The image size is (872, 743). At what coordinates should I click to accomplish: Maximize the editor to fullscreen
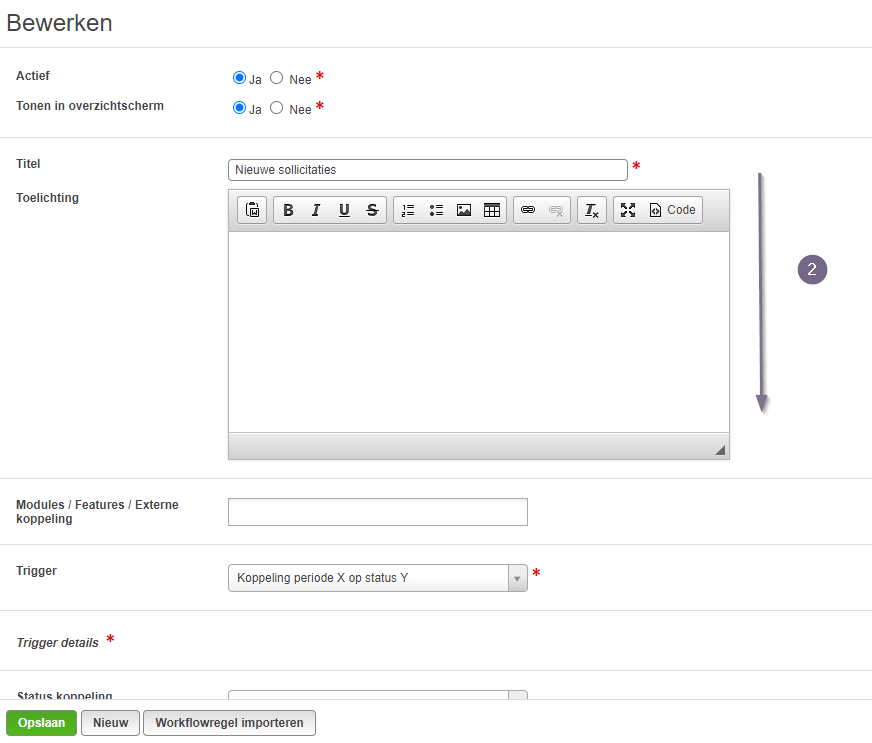coord(628,210)
